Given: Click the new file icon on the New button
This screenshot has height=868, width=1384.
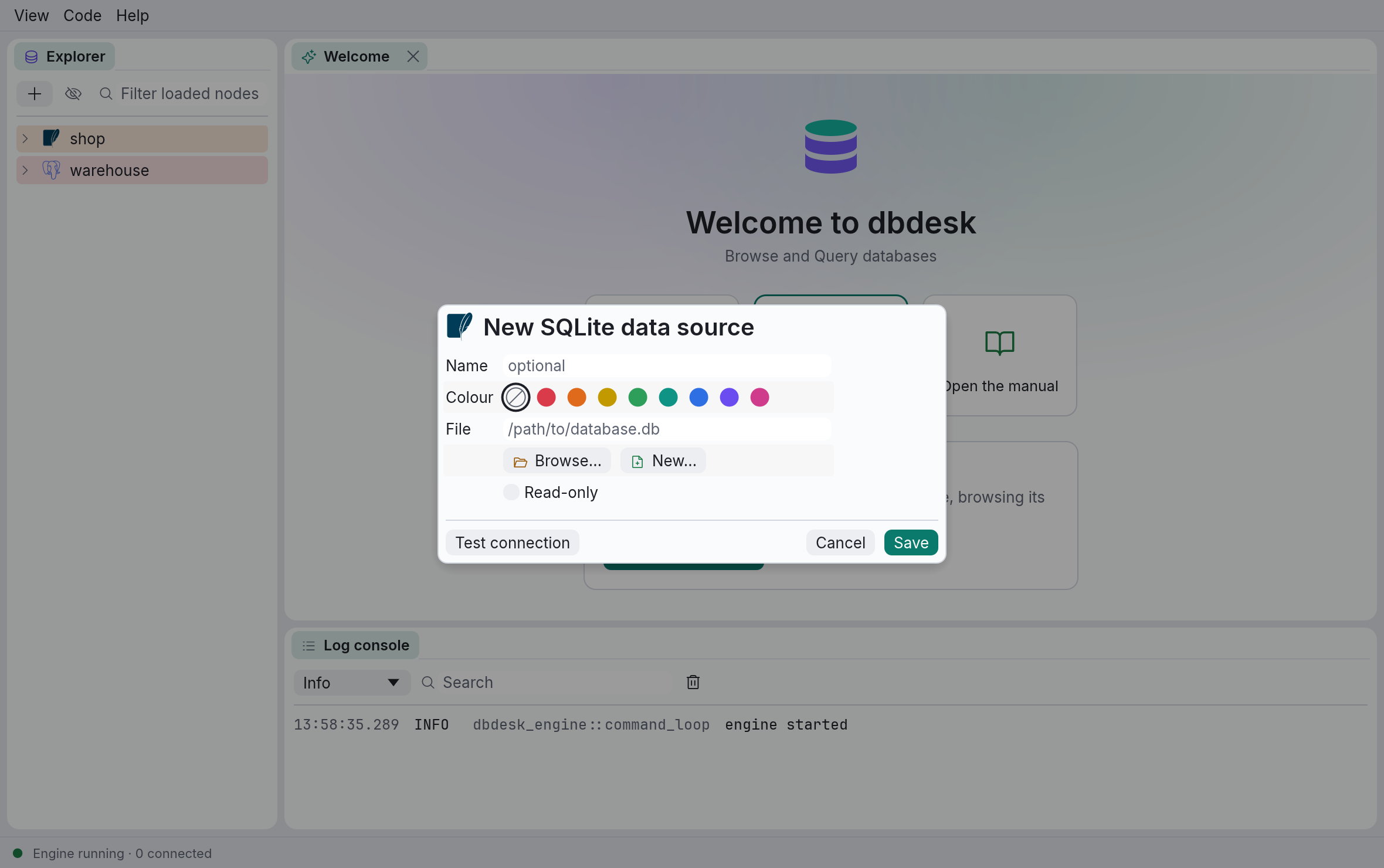Looking at the screenshot, I should point(637,462).
